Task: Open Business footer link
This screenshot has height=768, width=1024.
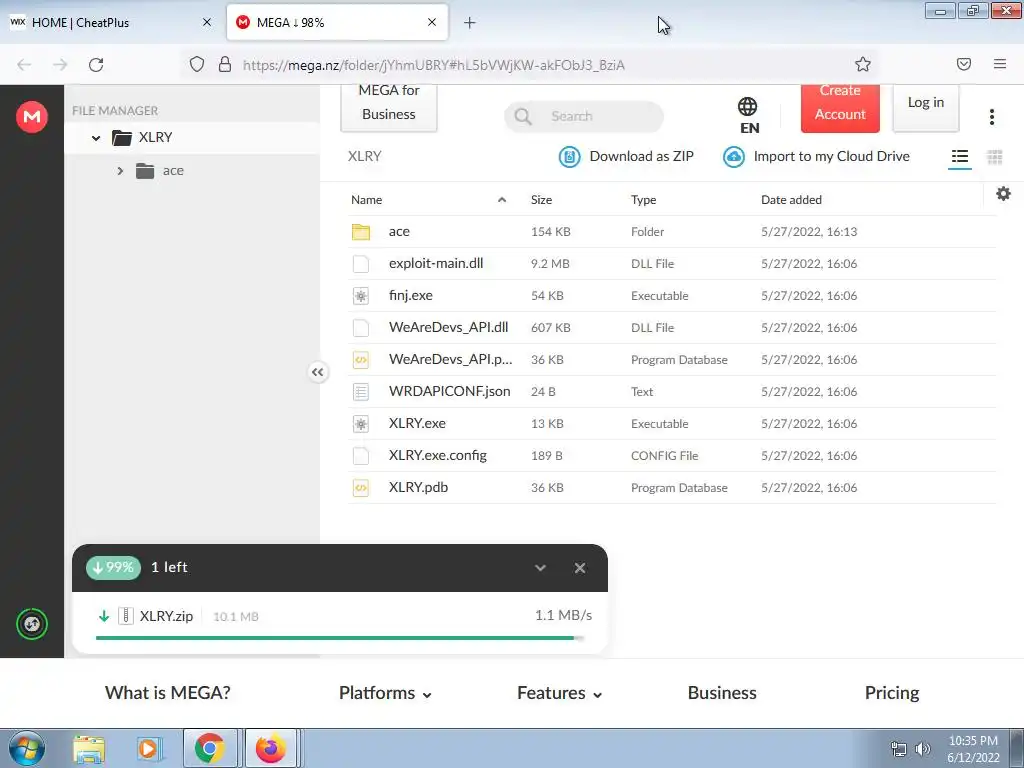Action: 722,693
